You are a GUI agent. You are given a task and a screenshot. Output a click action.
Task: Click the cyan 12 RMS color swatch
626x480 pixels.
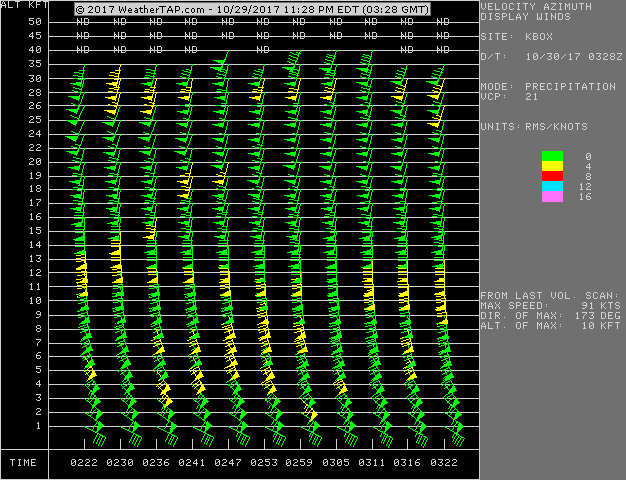(x=552, y=186)
